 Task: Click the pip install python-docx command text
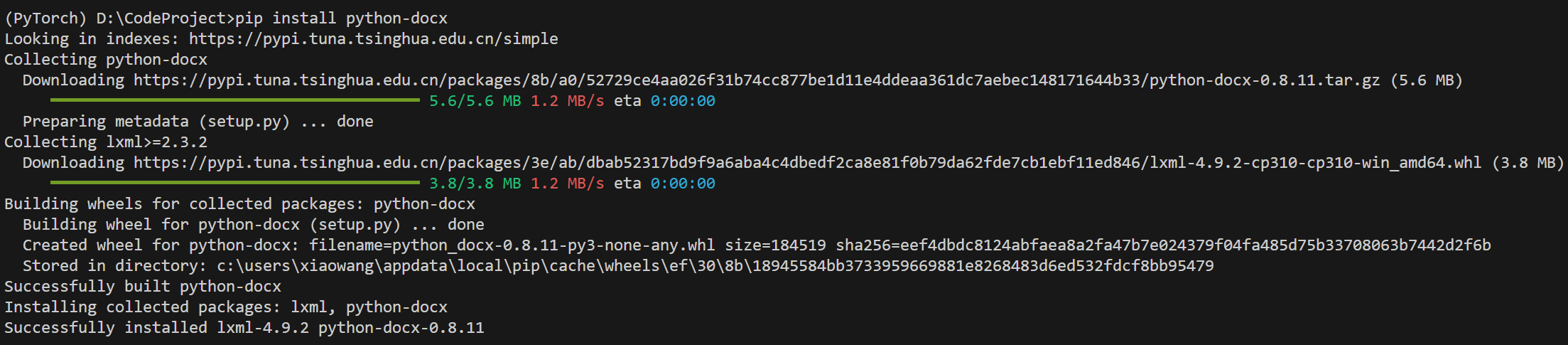[341, 18]
